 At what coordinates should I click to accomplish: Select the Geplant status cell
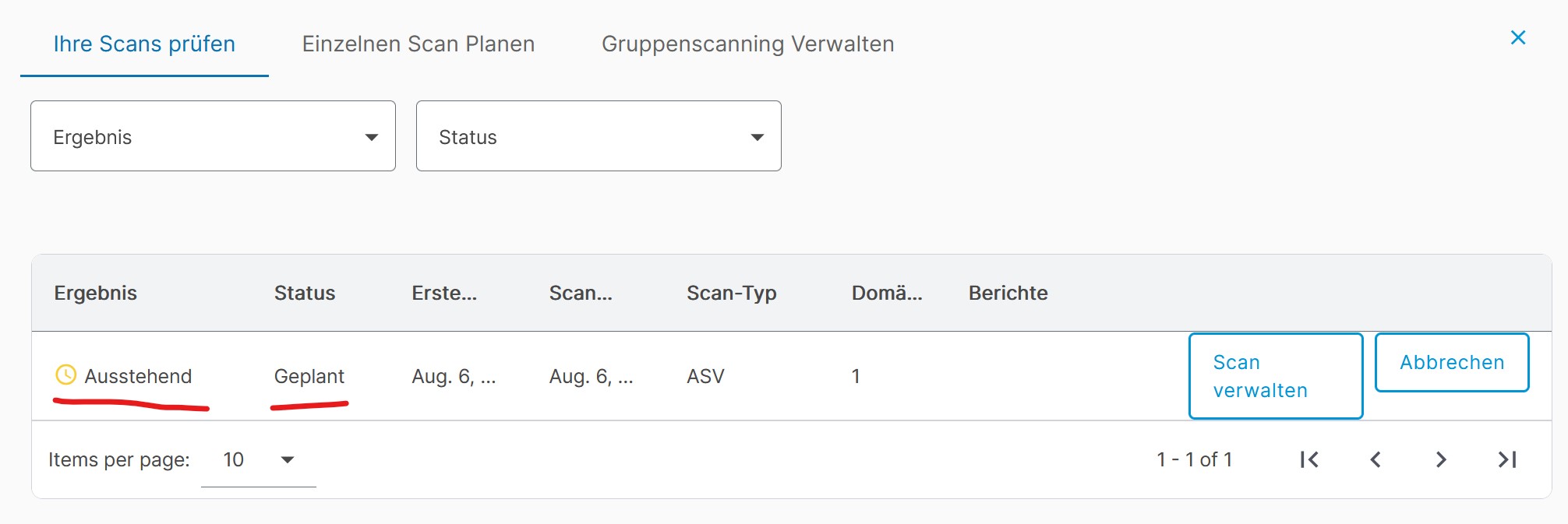pos(309,376)
